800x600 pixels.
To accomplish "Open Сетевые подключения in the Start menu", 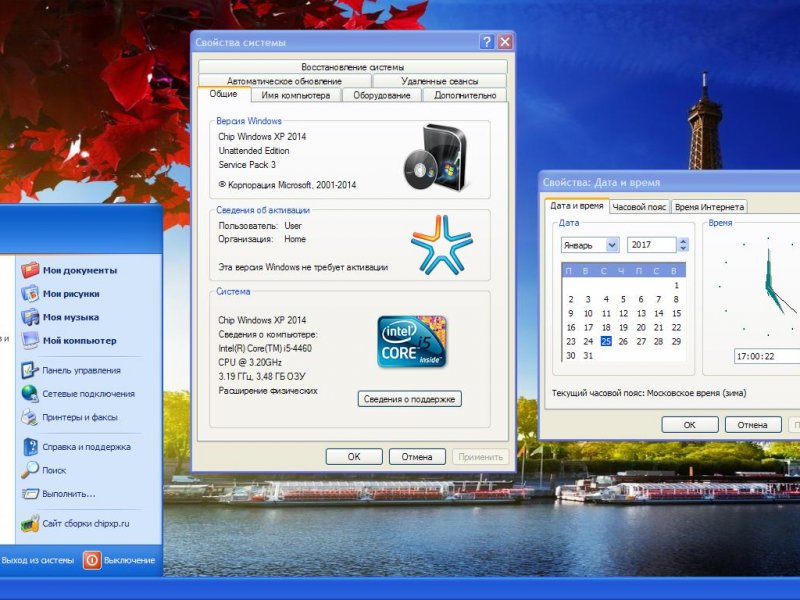I will click(x=78, y=393).
